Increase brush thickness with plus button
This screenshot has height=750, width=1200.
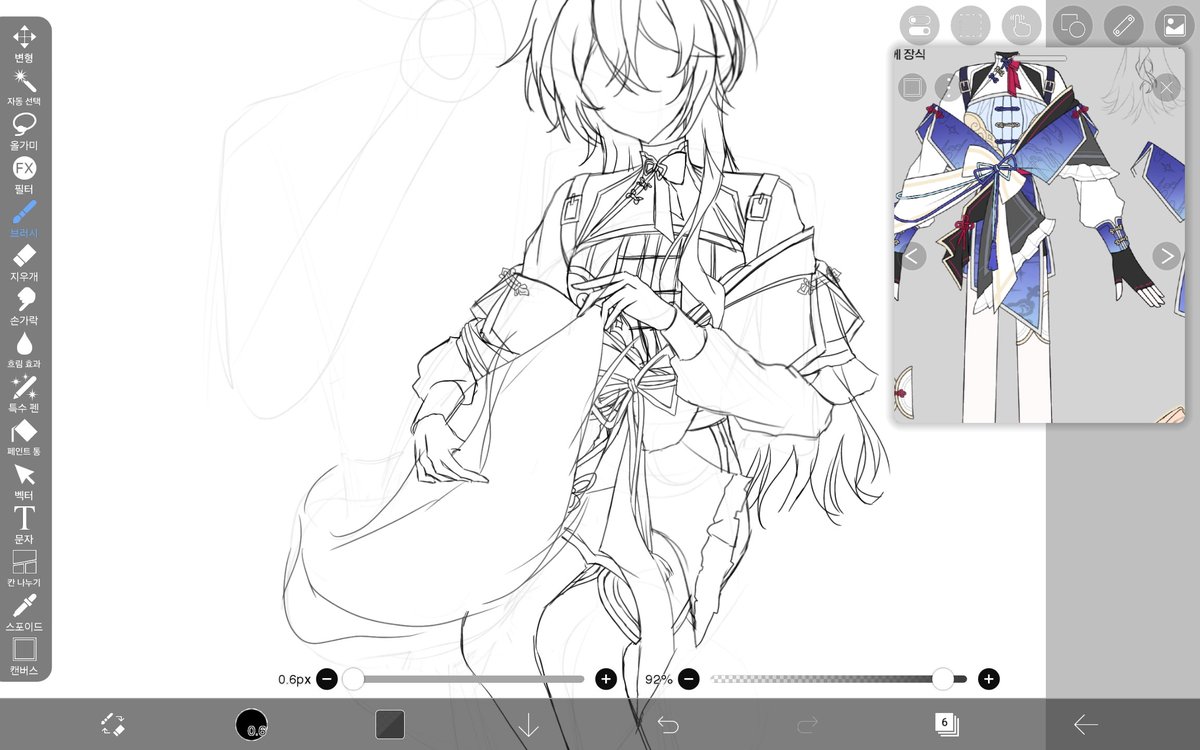click(605, 680)
